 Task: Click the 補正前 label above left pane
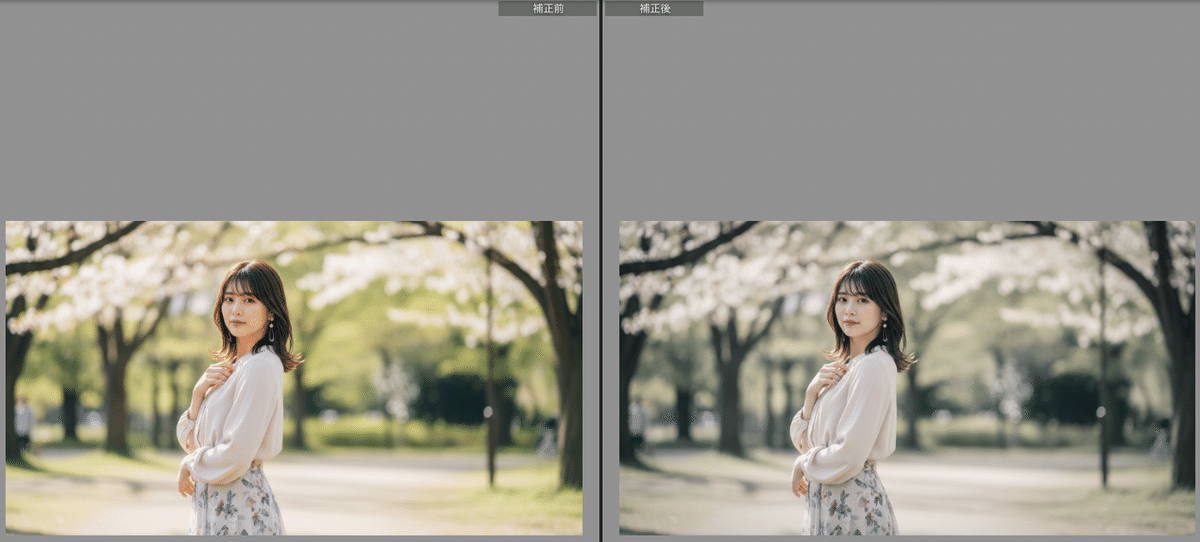[x=547, y=8]
